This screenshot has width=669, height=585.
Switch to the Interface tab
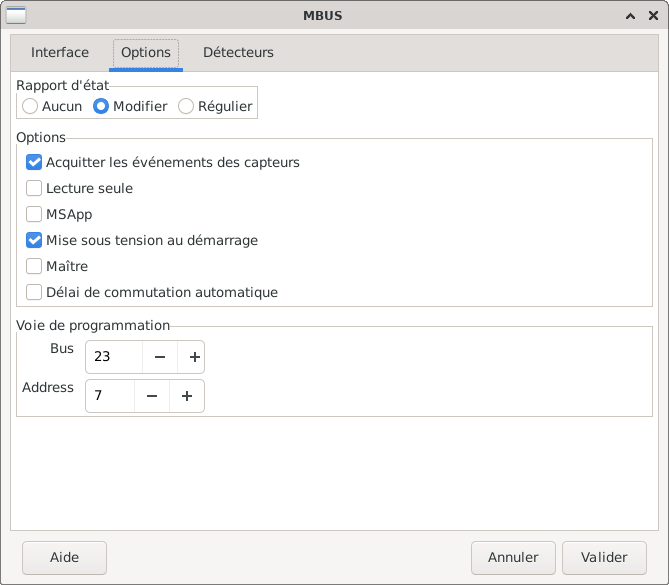[60, 53]
